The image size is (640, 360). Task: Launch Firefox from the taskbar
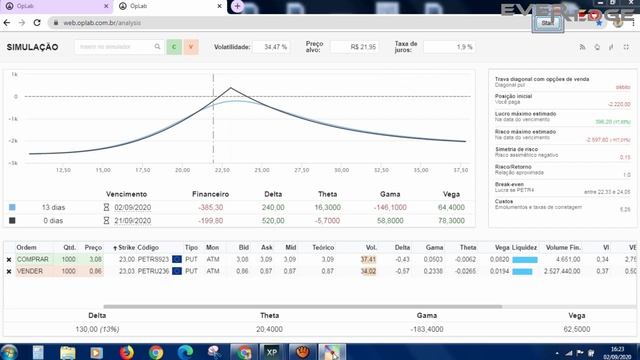127,352
